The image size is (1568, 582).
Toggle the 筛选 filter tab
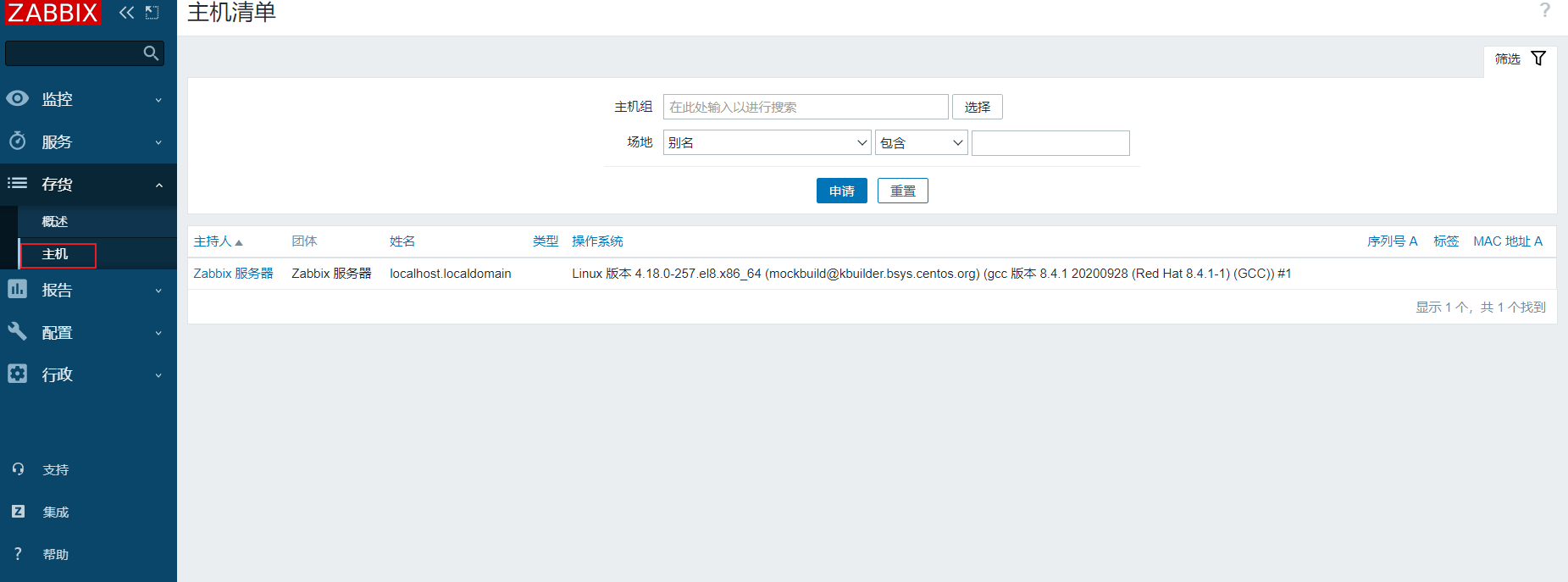[1521, 59]
